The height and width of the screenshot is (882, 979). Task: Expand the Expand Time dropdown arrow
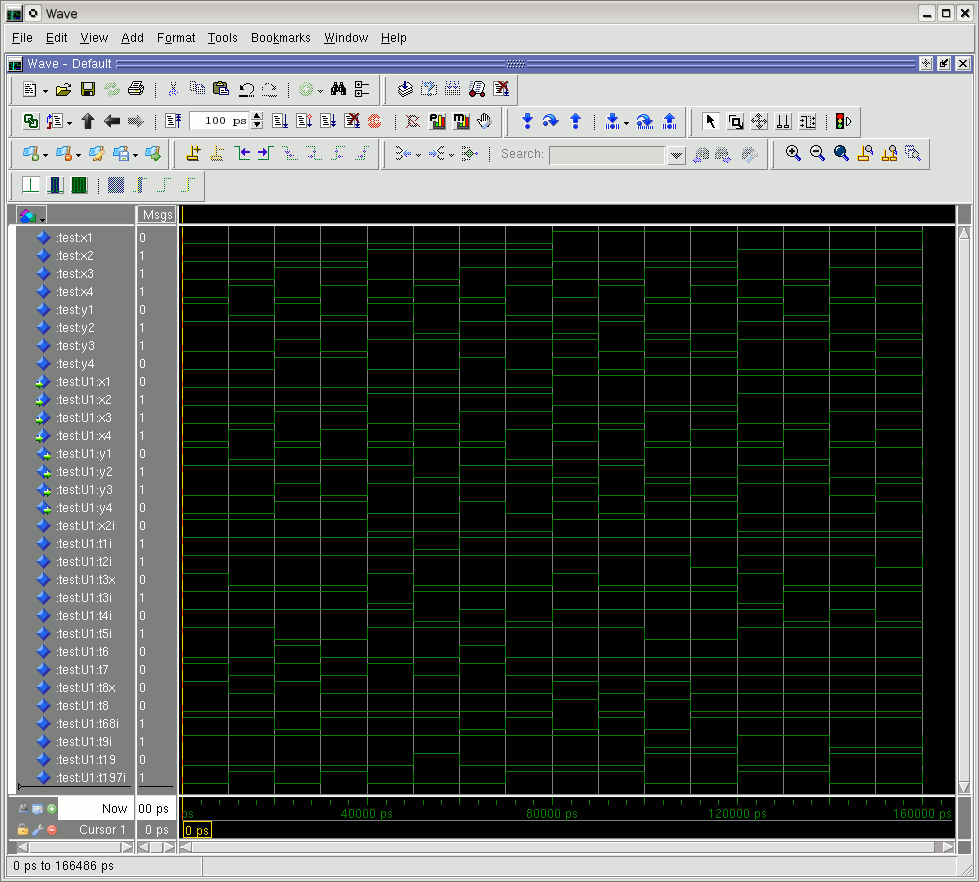(451, 155)
